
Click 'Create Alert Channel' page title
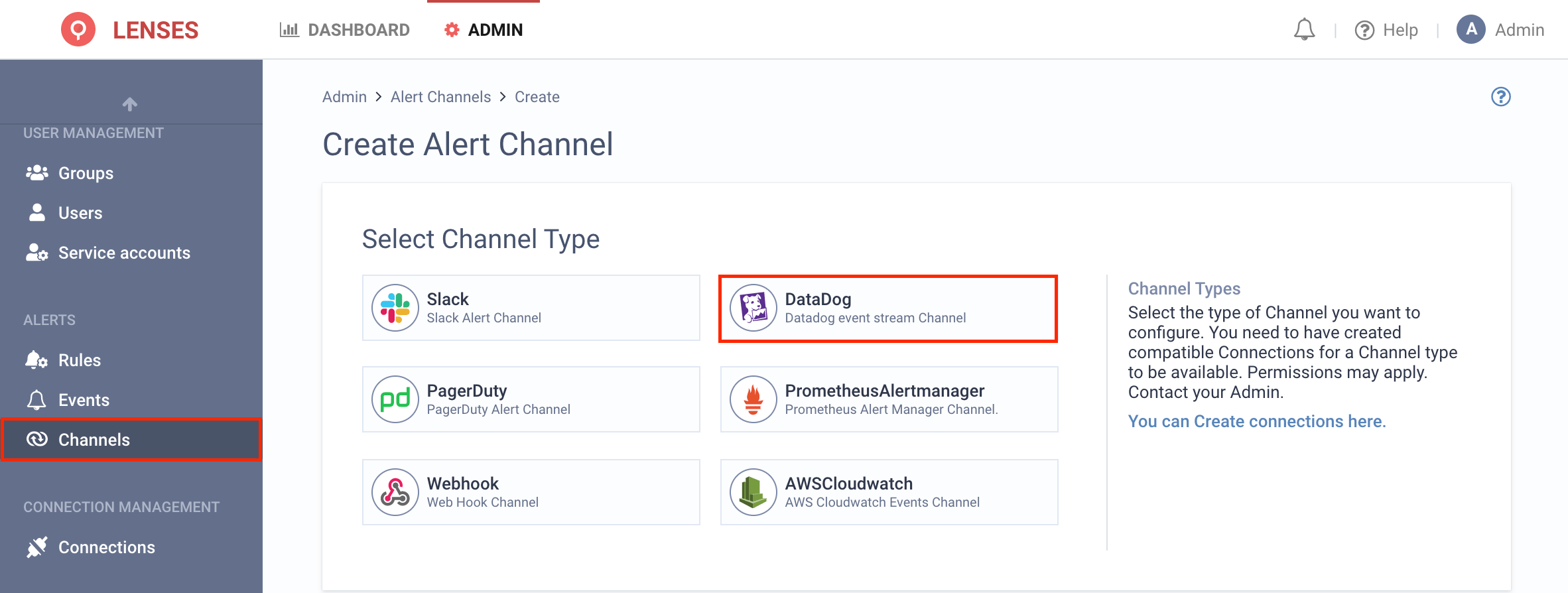[468, 145]
